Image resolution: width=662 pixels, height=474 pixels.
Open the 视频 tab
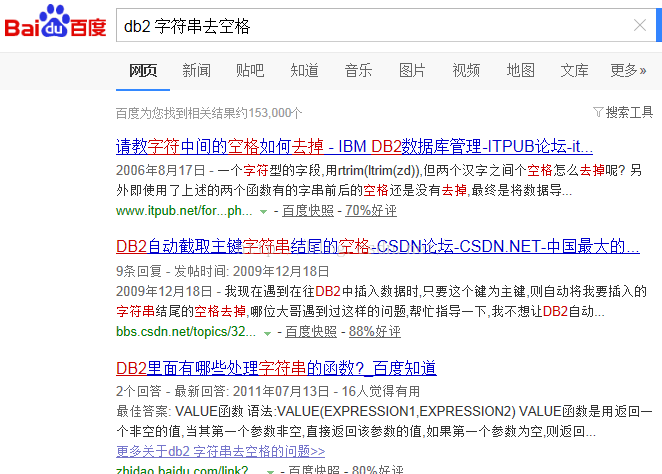(466, 70)
